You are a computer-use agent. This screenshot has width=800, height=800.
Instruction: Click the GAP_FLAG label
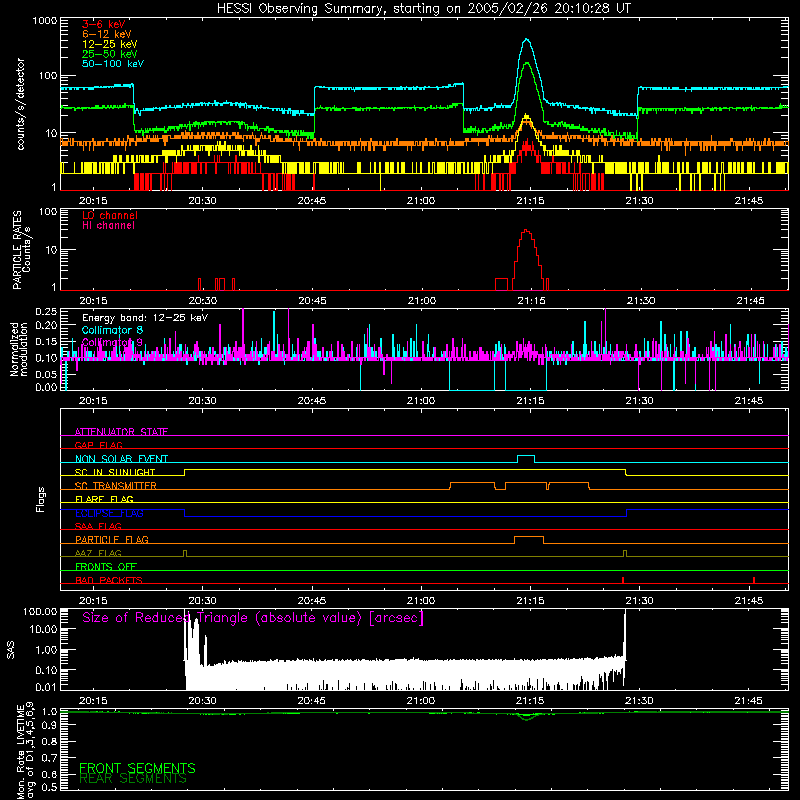(98, 445)
